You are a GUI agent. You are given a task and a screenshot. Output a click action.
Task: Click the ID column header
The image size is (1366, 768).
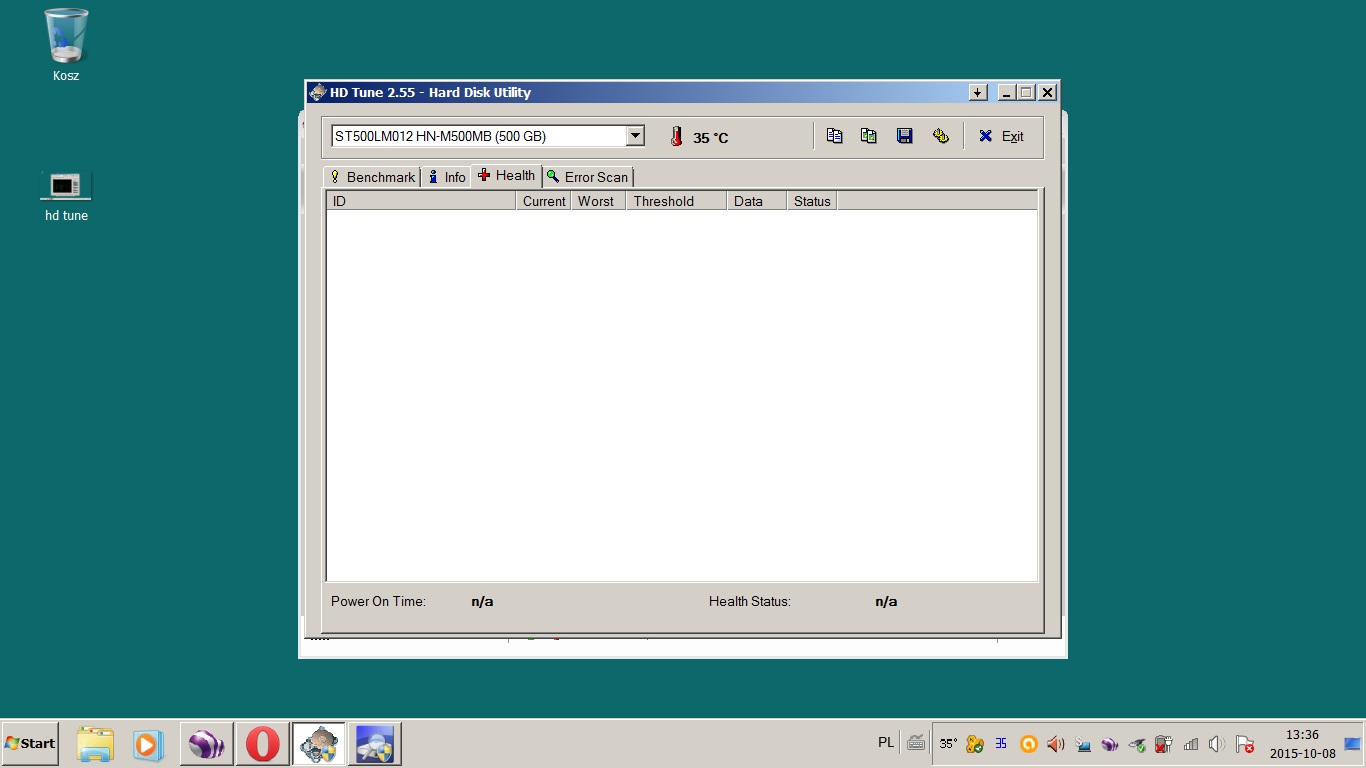[x=421, y=201]
